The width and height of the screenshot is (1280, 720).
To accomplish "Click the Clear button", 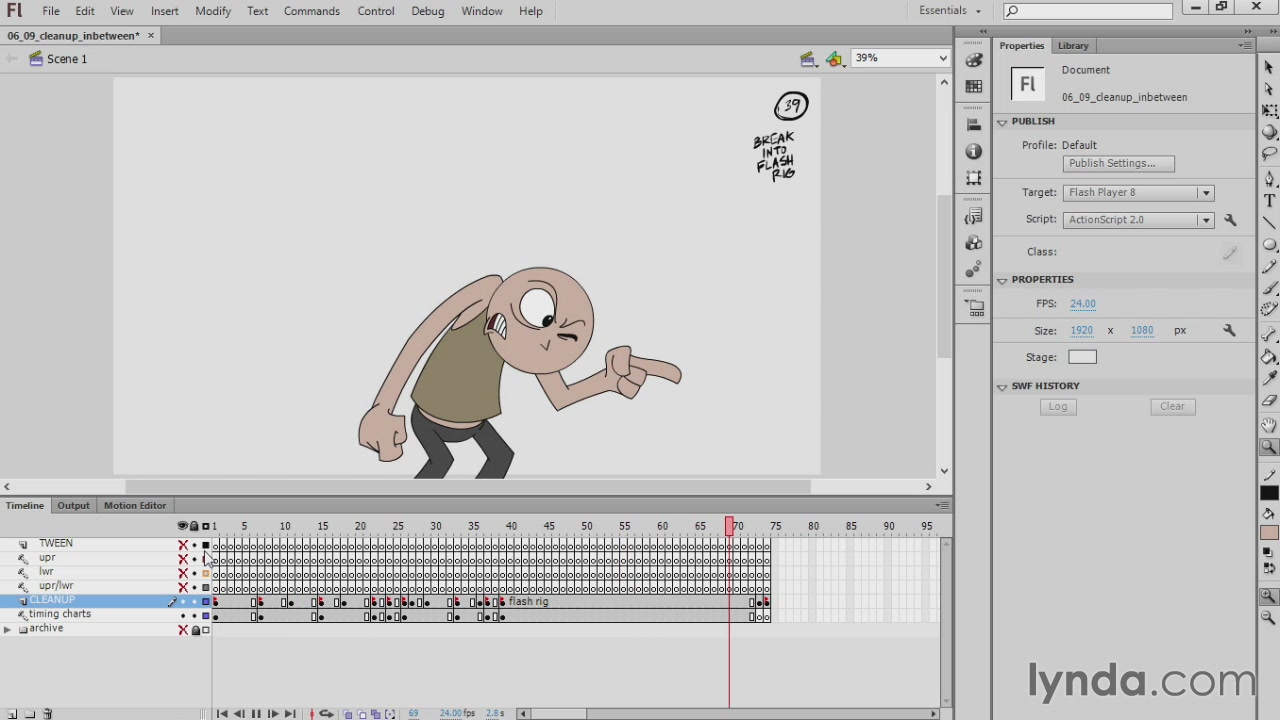I will click(x=1172, y=407).
